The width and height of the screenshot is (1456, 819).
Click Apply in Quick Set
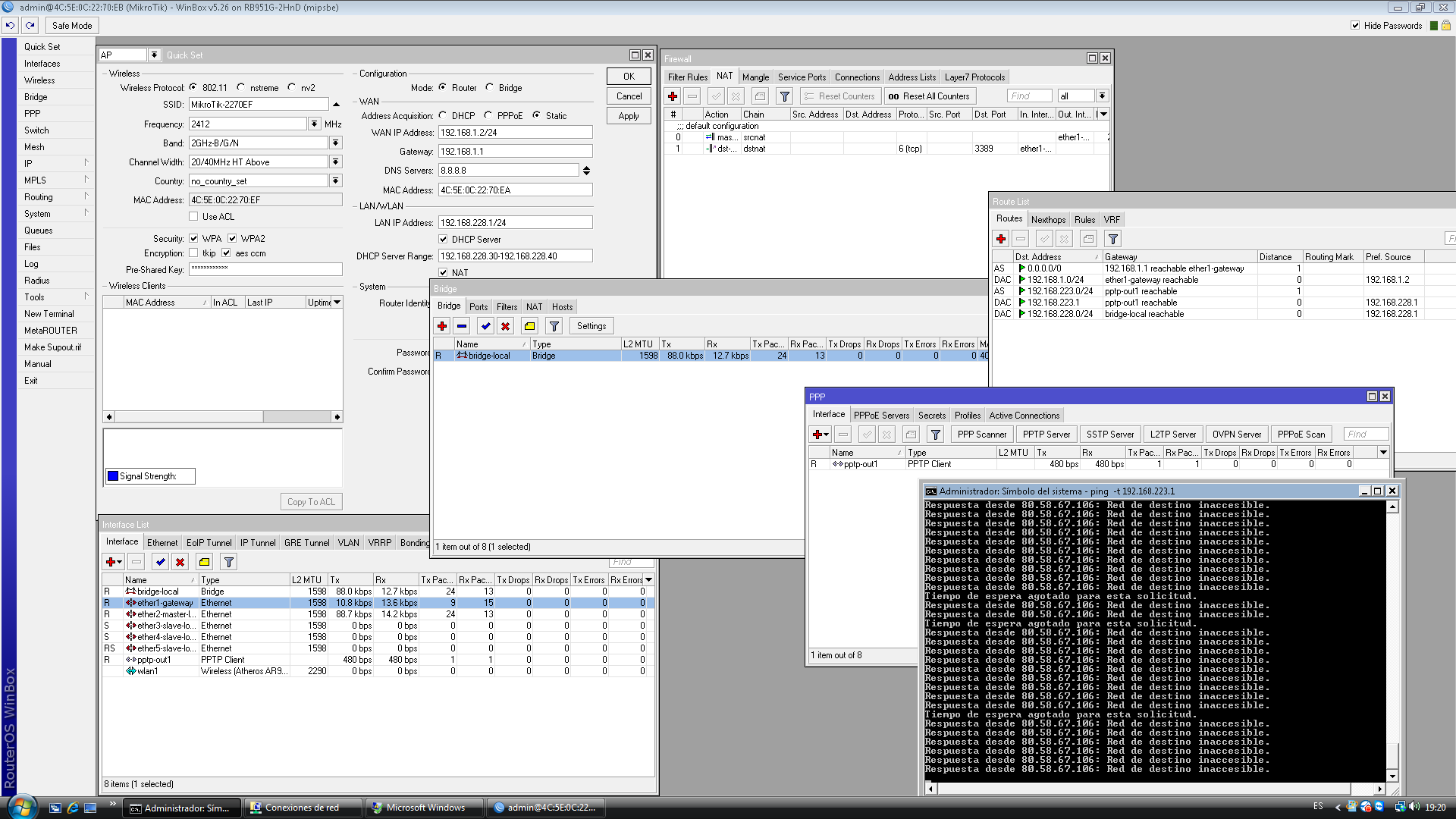(x=629, y=116)
